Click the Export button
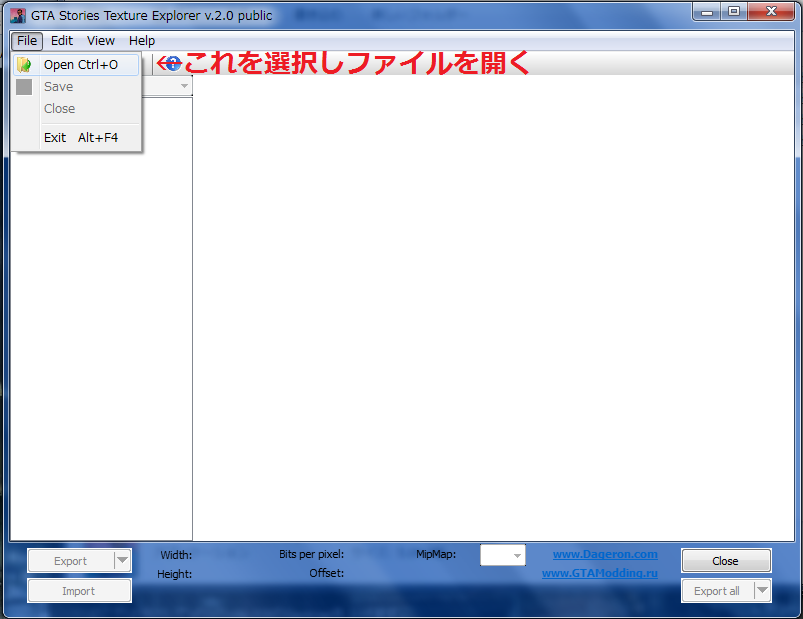Image resolution: width=803 pixels, height=619 pixels. click(71, 561)
